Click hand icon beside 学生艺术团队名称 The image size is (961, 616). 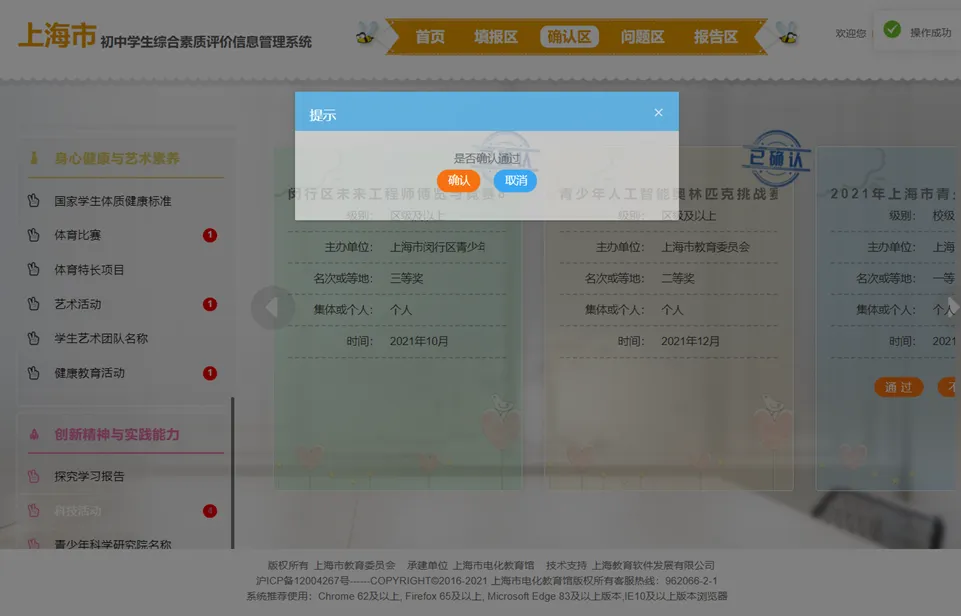coord(33,339)
